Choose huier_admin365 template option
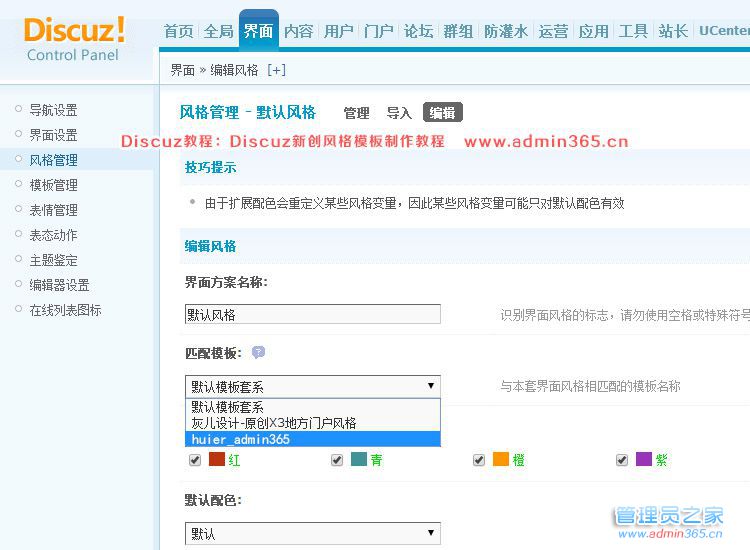 313,439
